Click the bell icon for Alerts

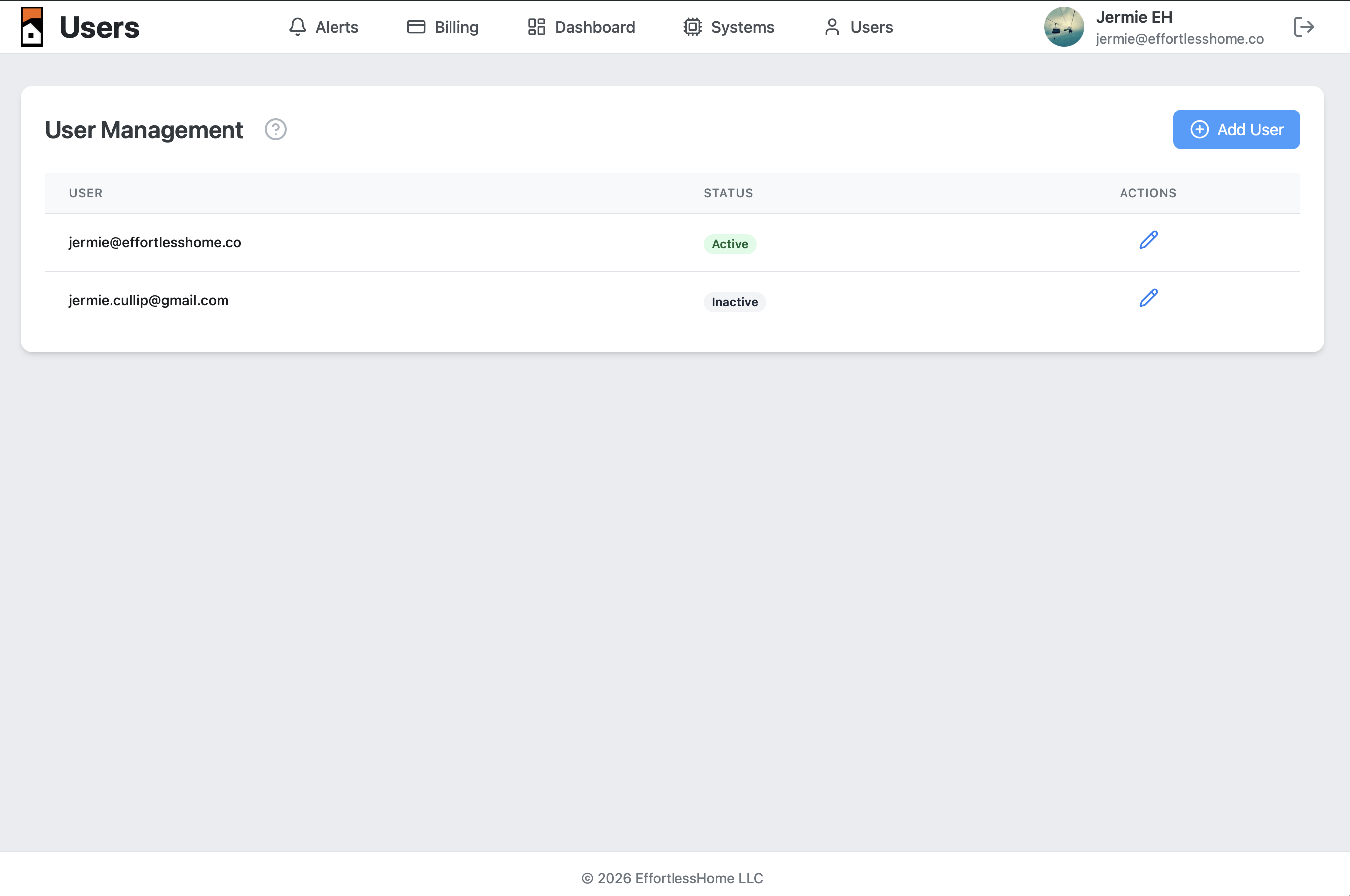tap(298, 26)
